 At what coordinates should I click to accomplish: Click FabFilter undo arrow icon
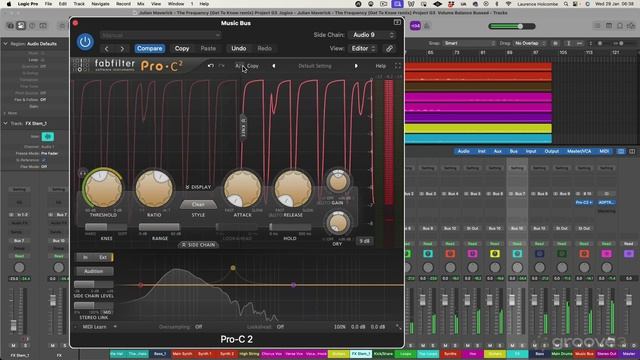[x=211, y=66]
